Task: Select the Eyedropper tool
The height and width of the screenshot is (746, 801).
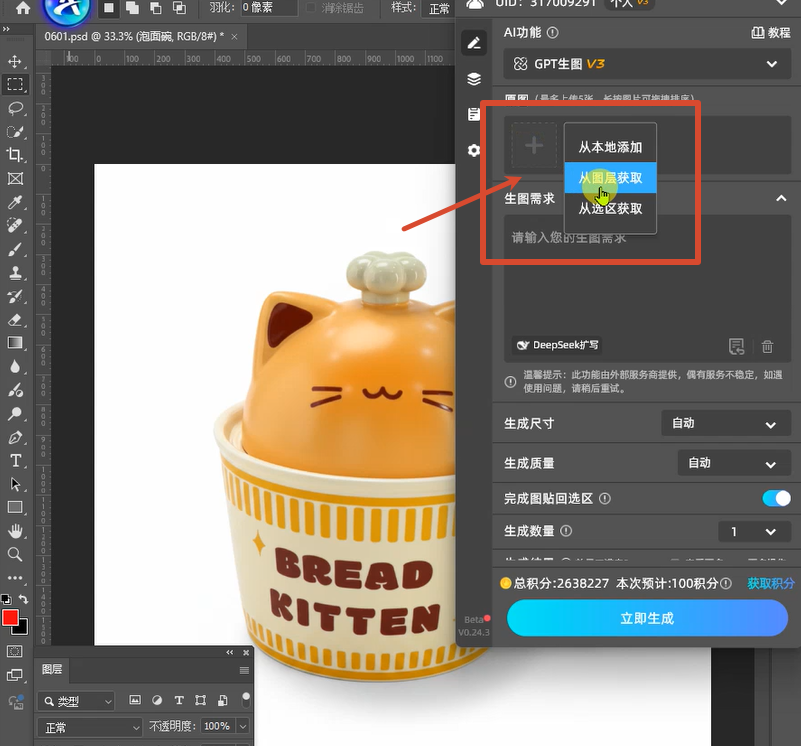Action: click(15, 202)
